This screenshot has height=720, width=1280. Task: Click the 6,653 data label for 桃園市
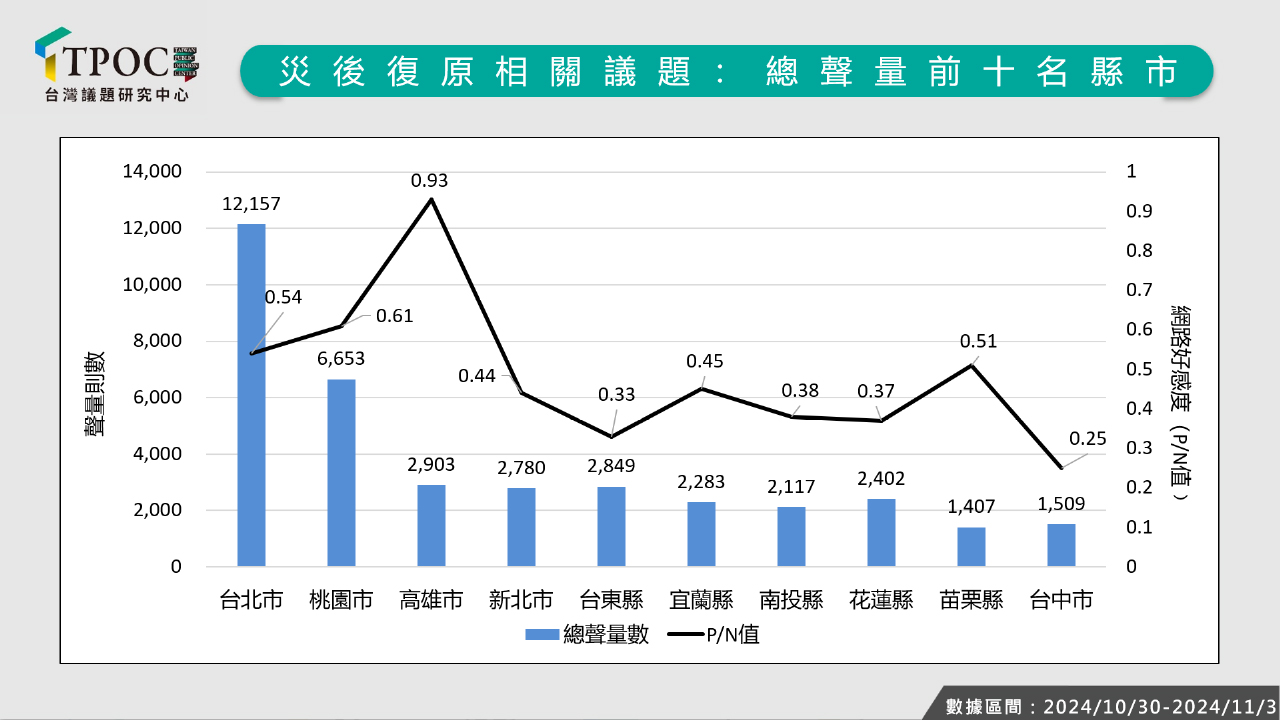click(341, 358)
